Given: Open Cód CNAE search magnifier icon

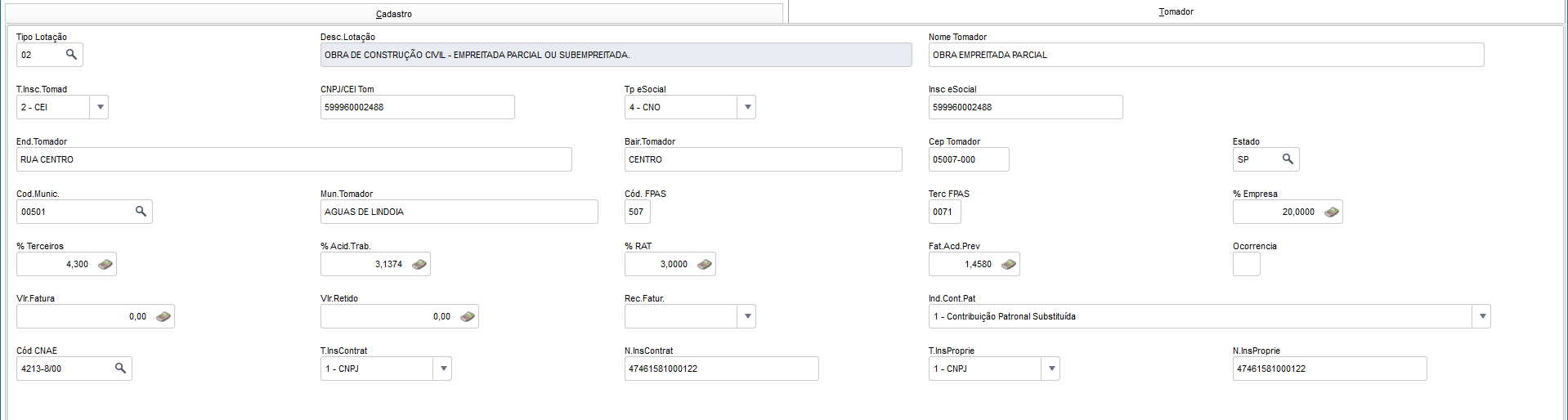Looking at the screenshot, I should click(x=120, y=369).
